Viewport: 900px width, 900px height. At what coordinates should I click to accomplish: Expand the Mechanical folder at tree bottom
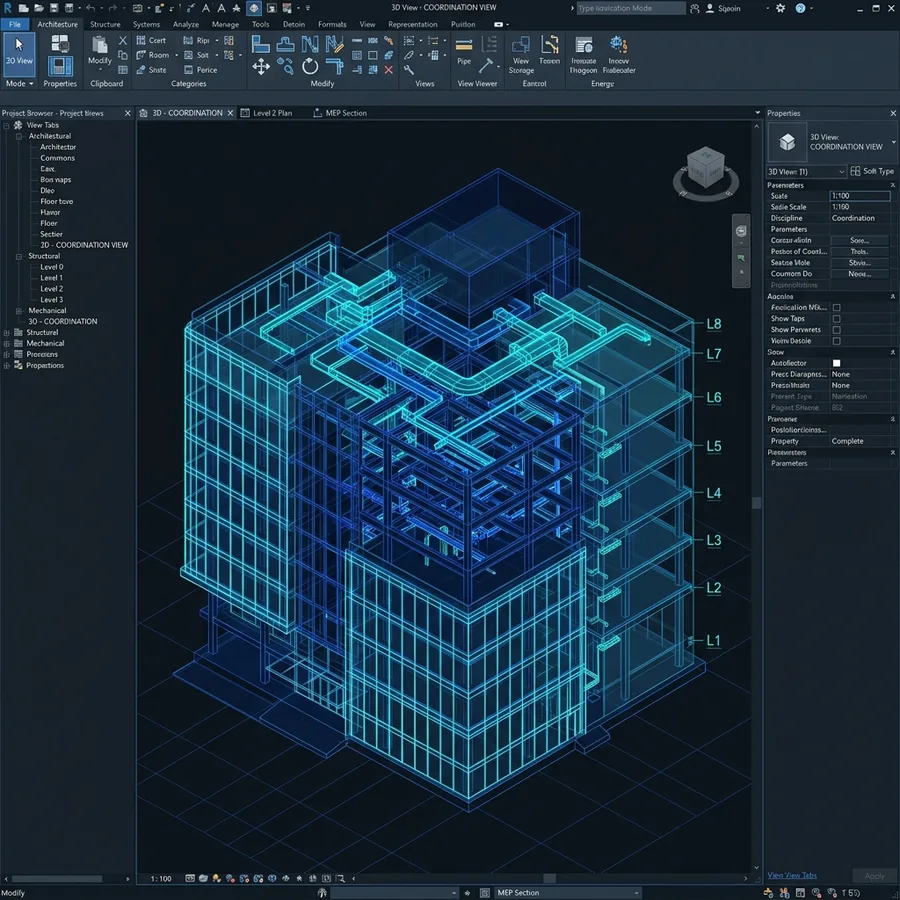7,344
